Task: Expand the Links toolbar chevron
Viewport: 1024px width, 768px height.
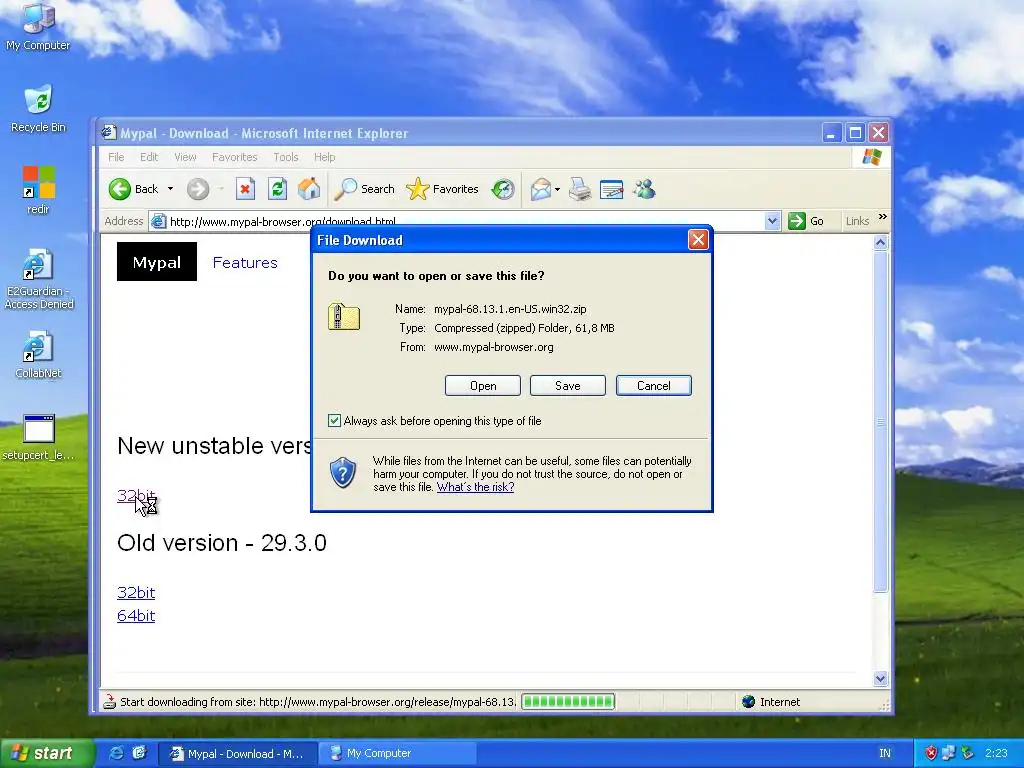Action: pyautogui.click(x=883, y=217)
